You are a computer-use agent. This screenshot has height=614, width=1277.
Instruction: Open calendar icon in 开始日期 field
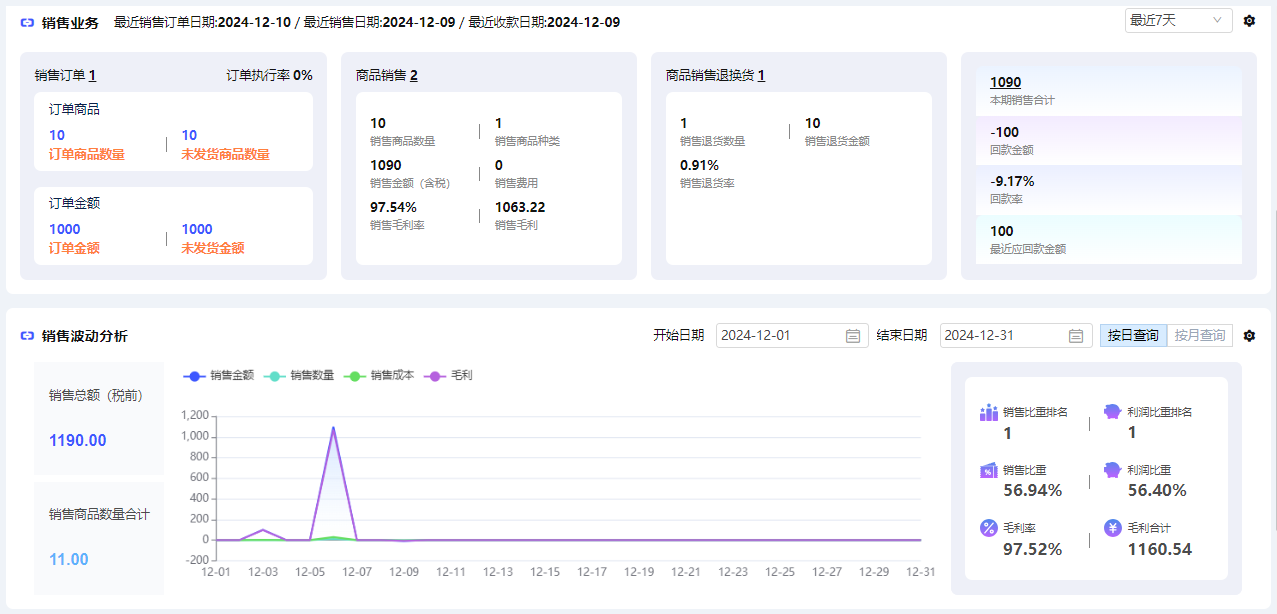(853, 336)
